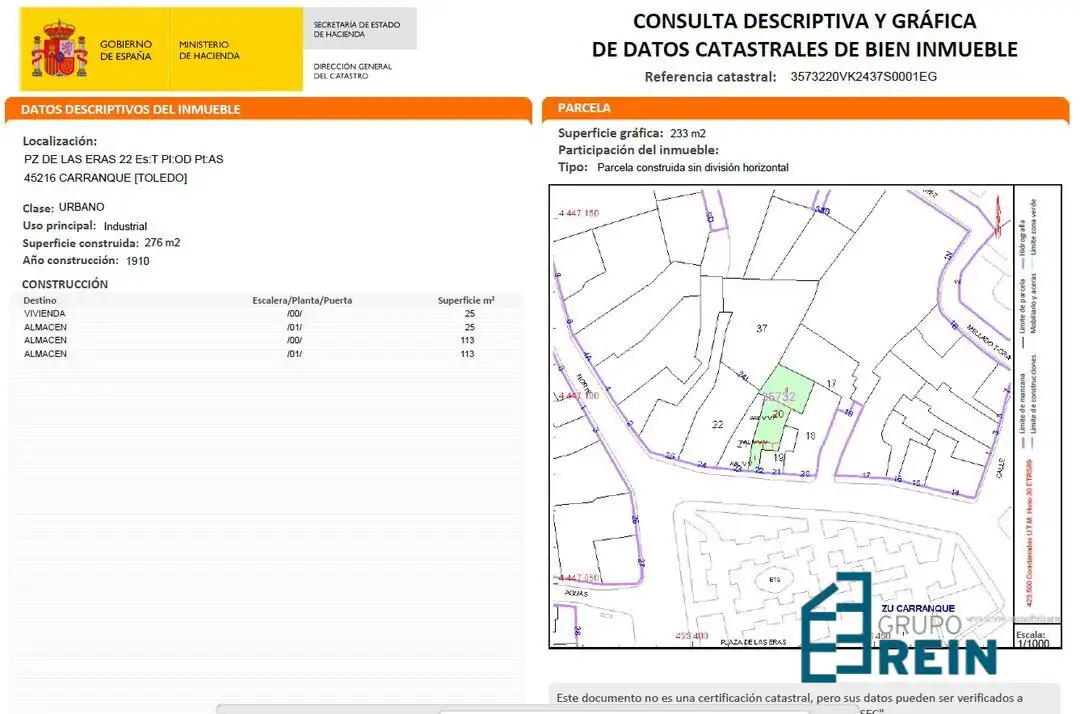Click the 'AGUAS' street label on map
Viewport: 1080px width, 714px height.
577,593
